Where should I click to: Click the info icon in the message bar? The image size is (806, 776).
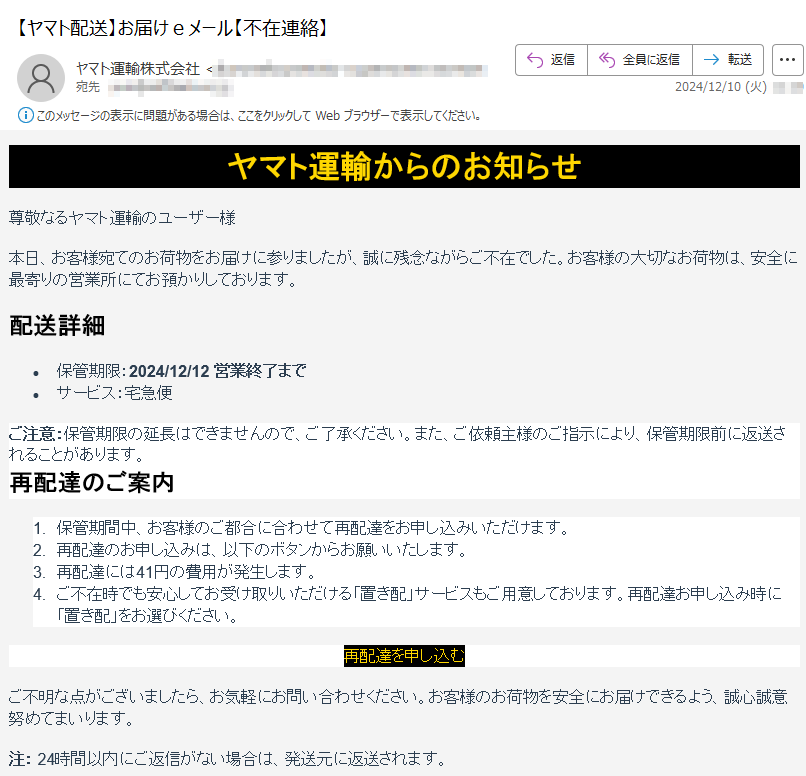coord(25,115)
